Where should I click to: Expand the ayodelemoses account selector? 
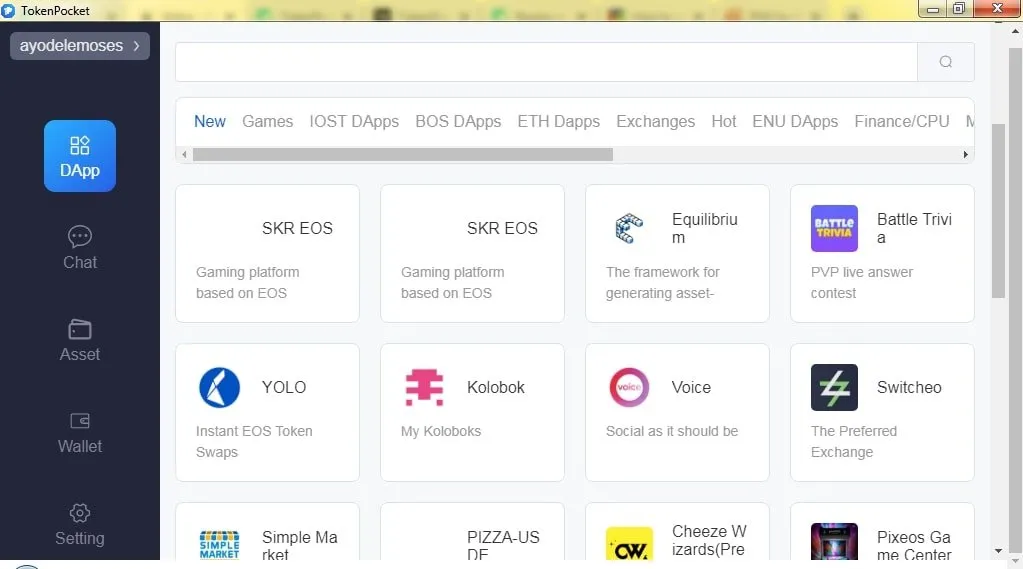pos(80,46)
